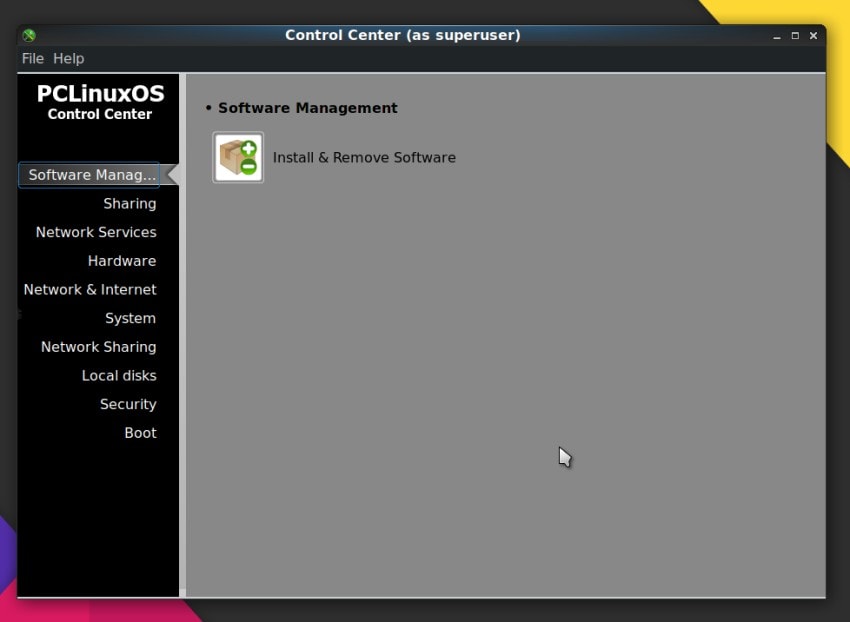Click the PCLinuxOS Control Center logo text
Image resolution: width=850 pixels, height=622 pixels.
click(x=100, y=101)
